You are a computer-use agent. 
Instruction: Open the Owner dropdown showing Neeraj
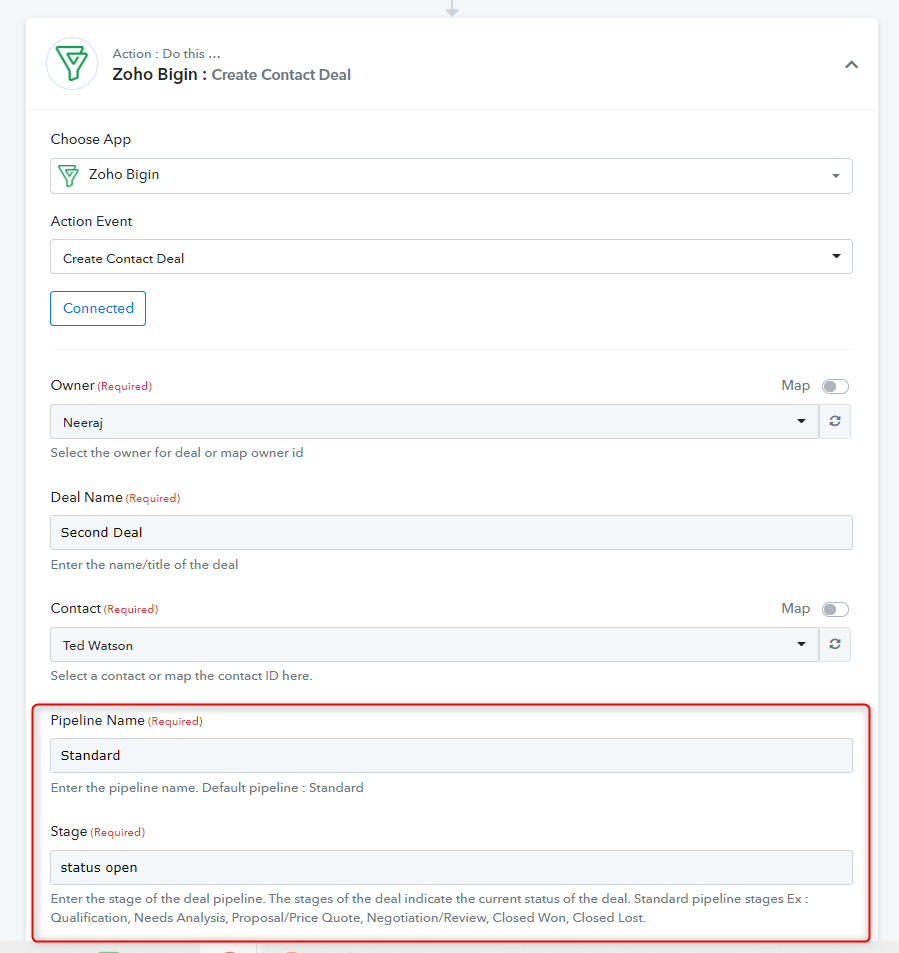click(x=434, y=422)
